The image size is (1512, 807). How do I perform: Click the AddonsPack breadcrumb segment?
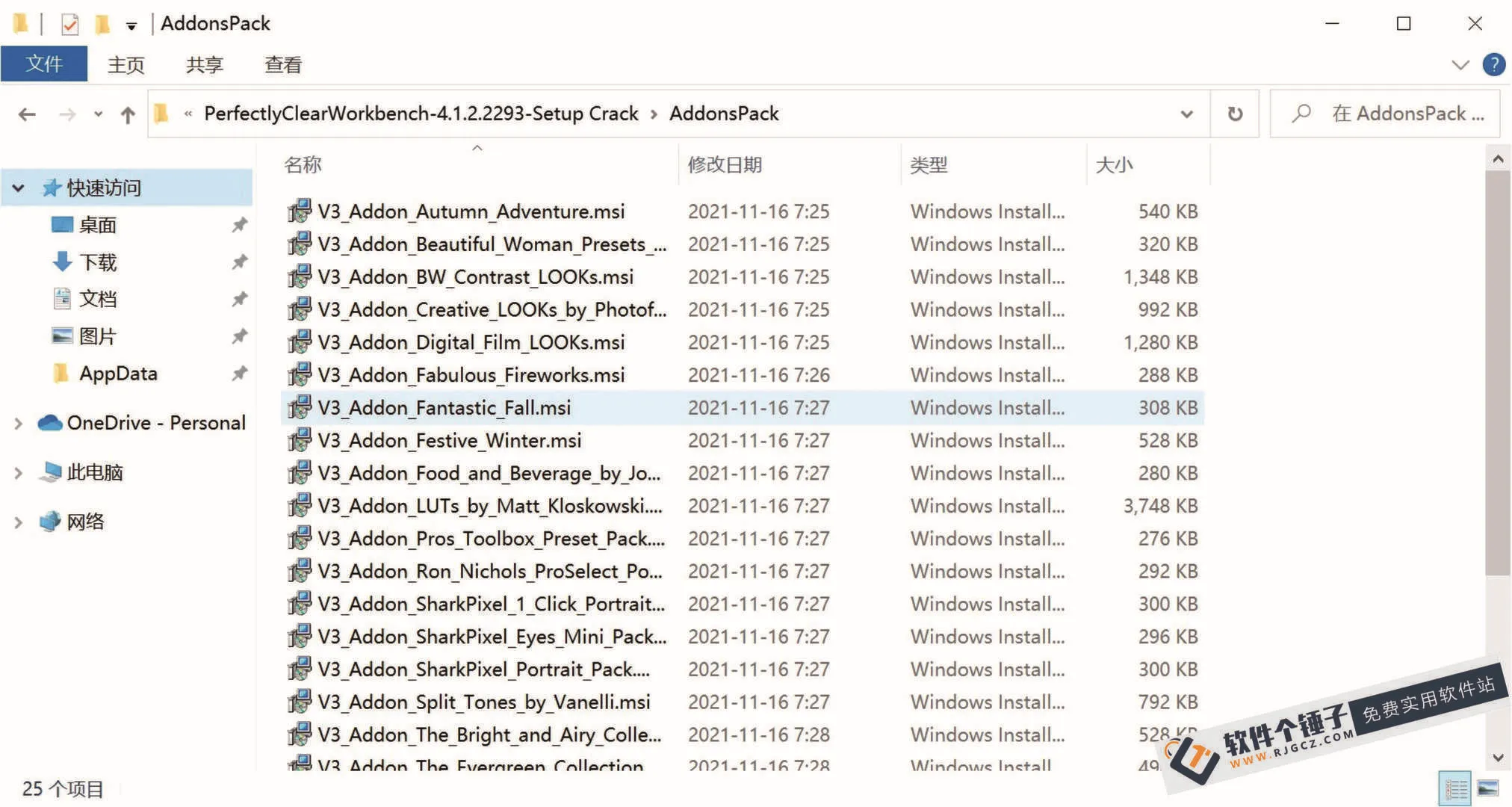pos(724,114)
